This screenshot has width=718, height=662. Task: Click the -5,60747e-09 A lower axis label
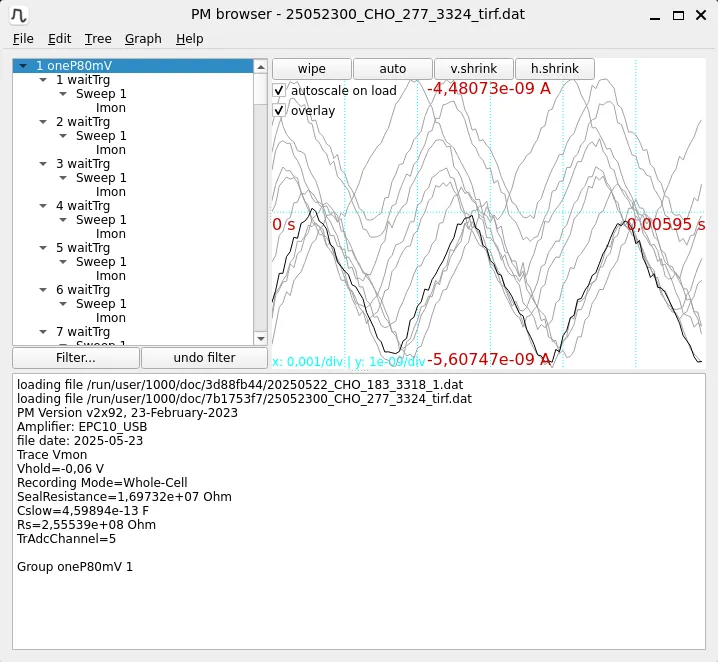[x=489, y=359]
